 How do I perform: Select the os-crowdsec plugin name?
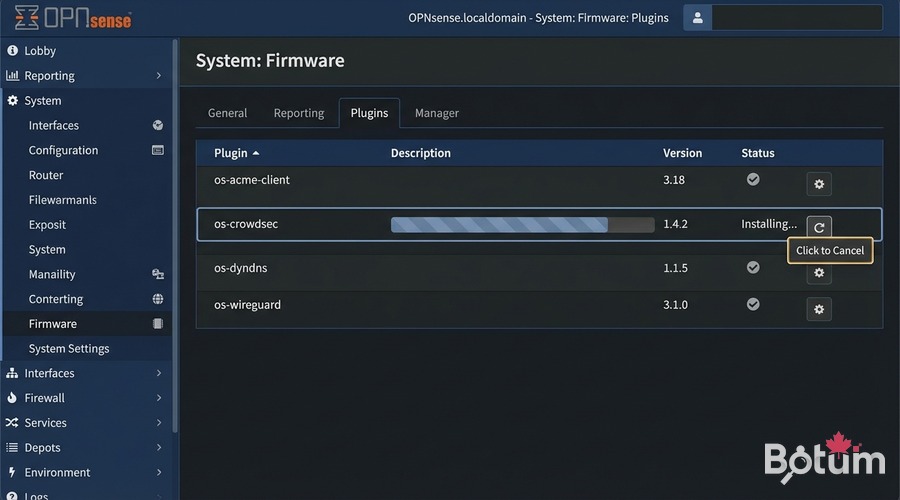(x=246, y=224)
